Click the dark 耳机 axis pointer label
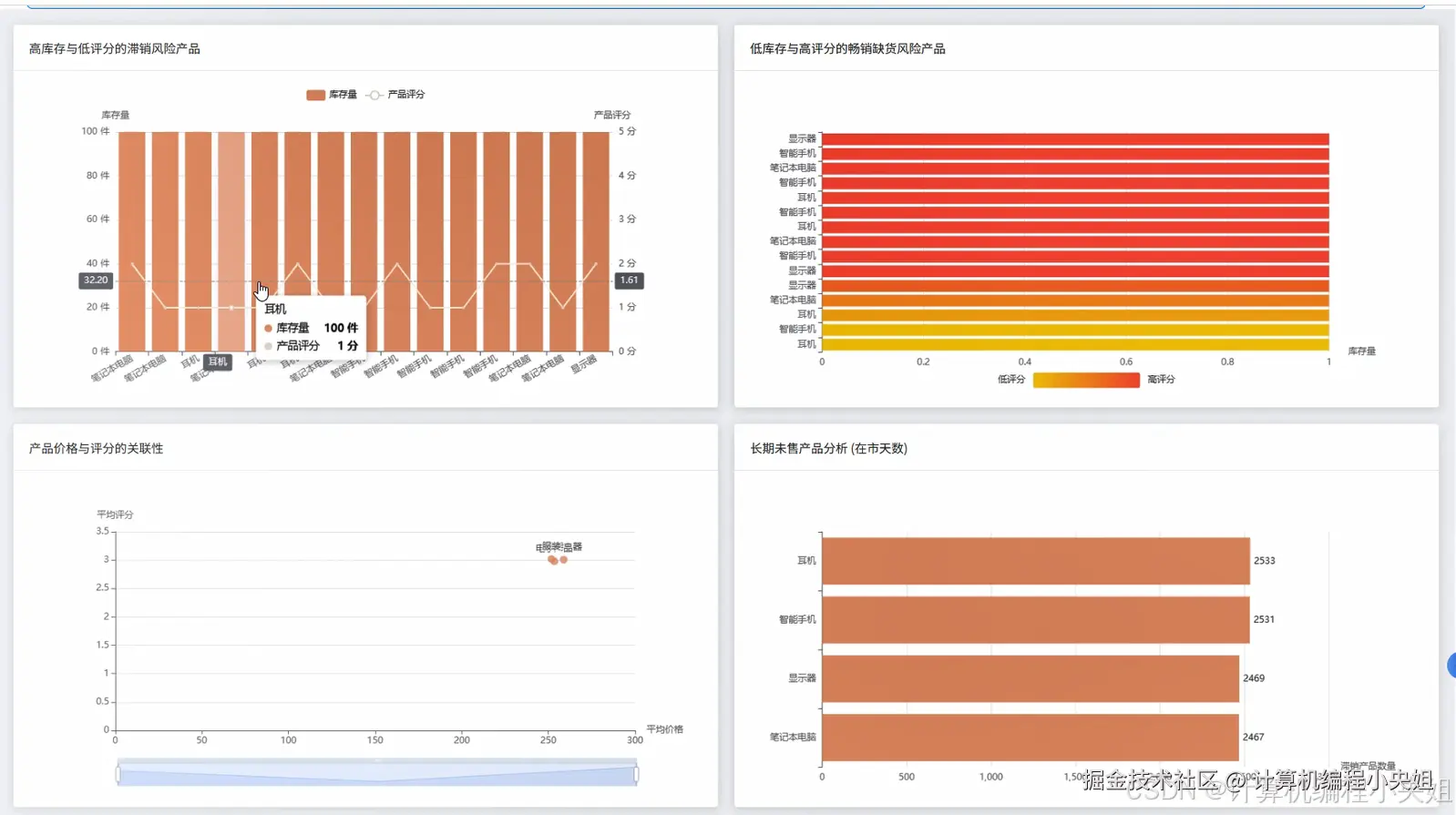Screen dimensions: 1456x815 (218, 362)
